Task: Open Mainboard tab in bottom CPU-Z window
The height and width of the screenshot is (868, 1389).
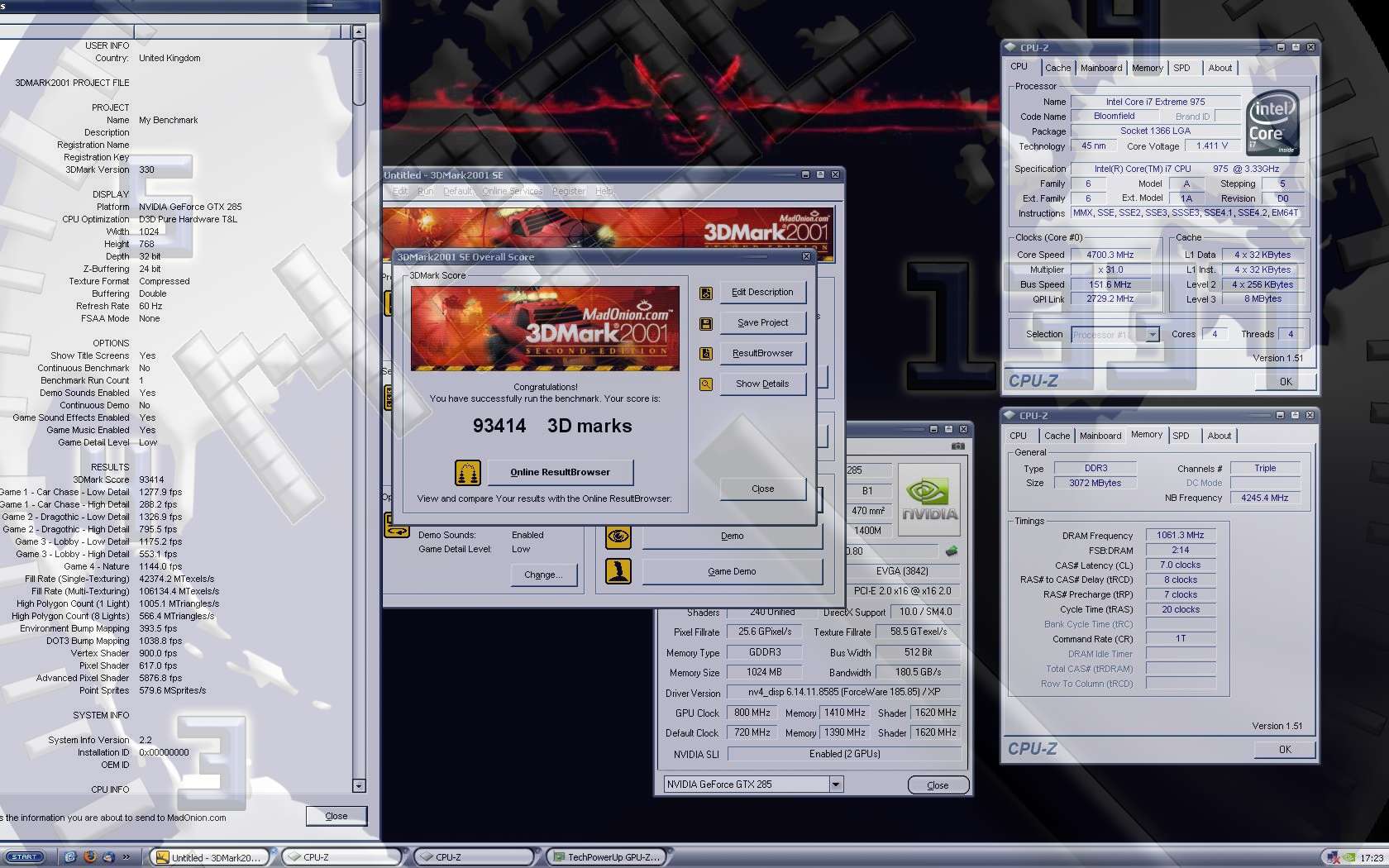Action: (x=1100, y=436)
